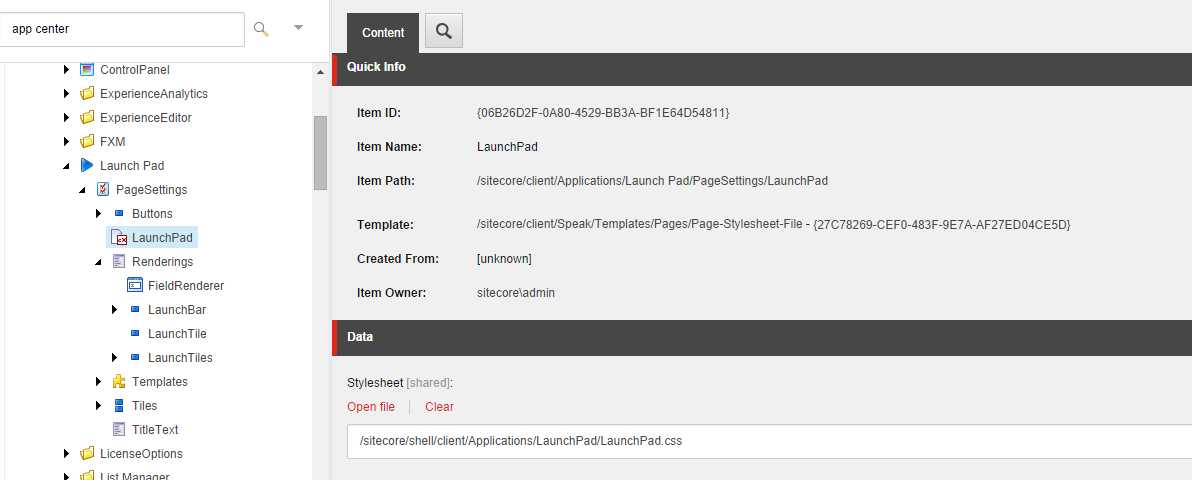The image size is (1192, 480).
Task: Collapse the Data section header
Action: point(762,336)
